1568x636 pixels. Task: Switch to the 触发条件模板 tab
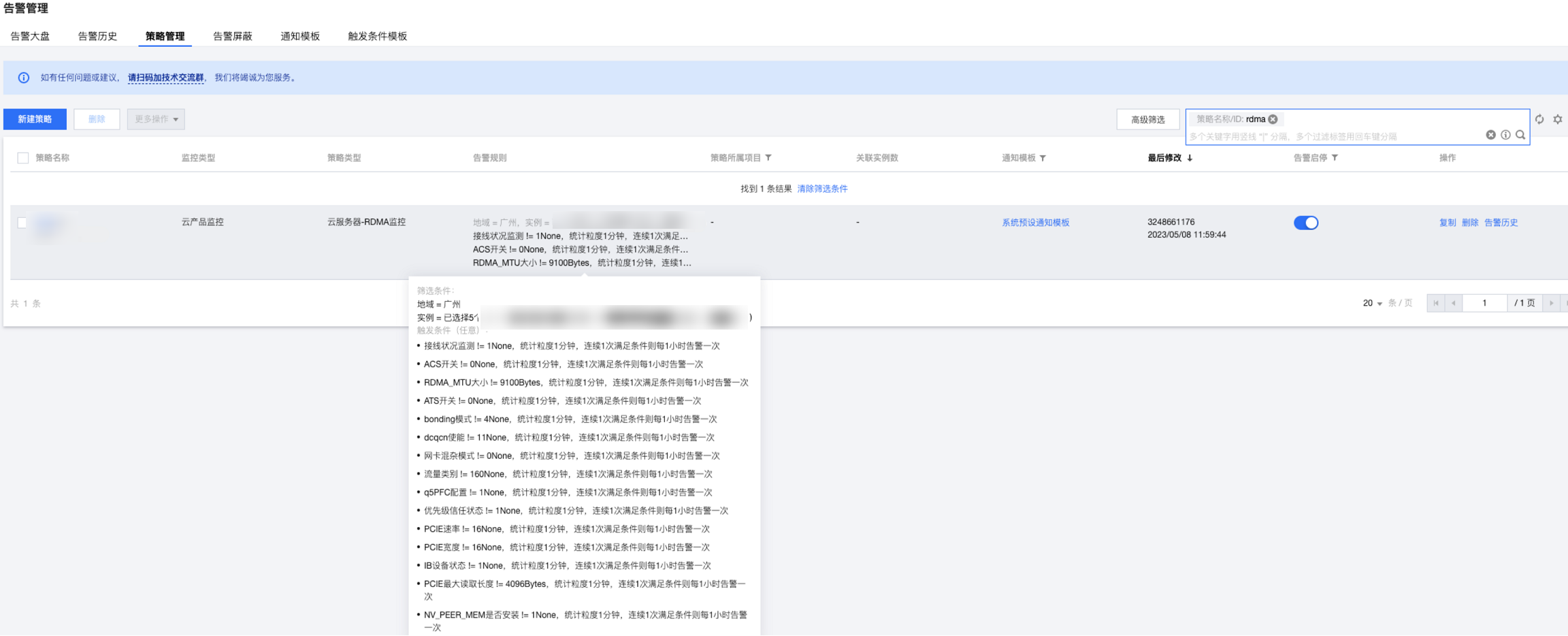coord(378,36)
